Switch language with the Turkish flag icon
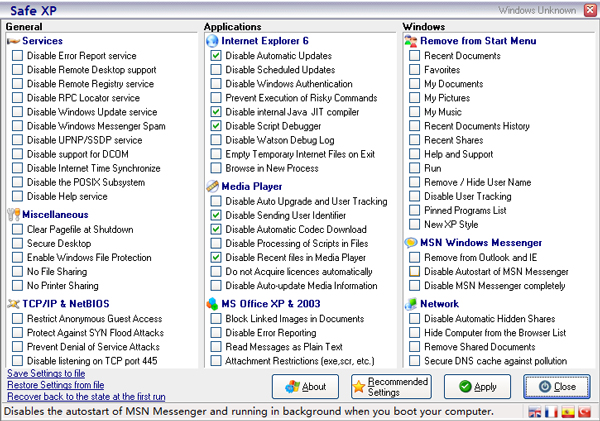Viewport: 600px width, 421px height. (585, 412)
